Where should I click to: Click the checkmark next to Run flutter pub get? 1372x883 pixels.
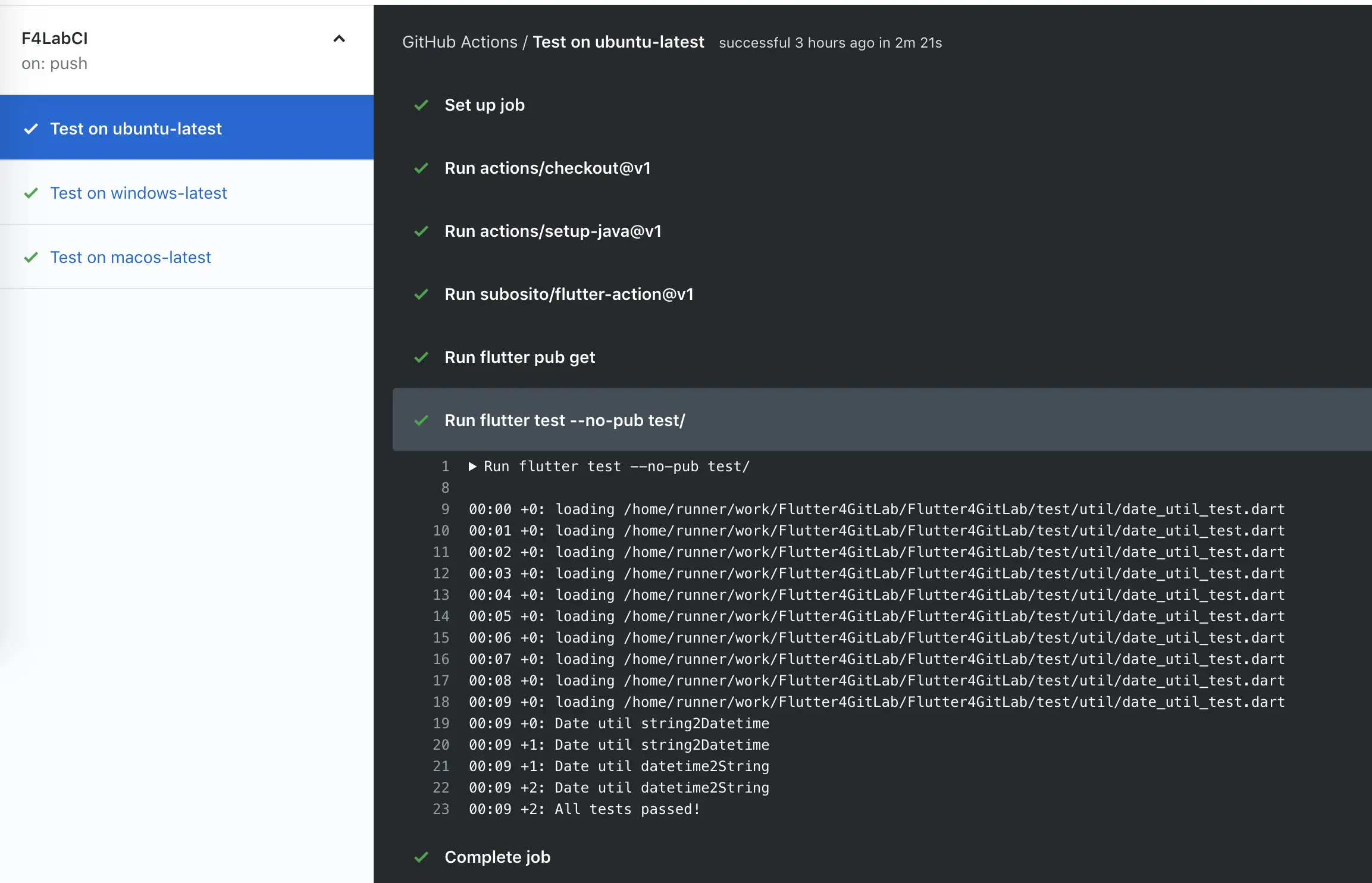click(422, 358)
